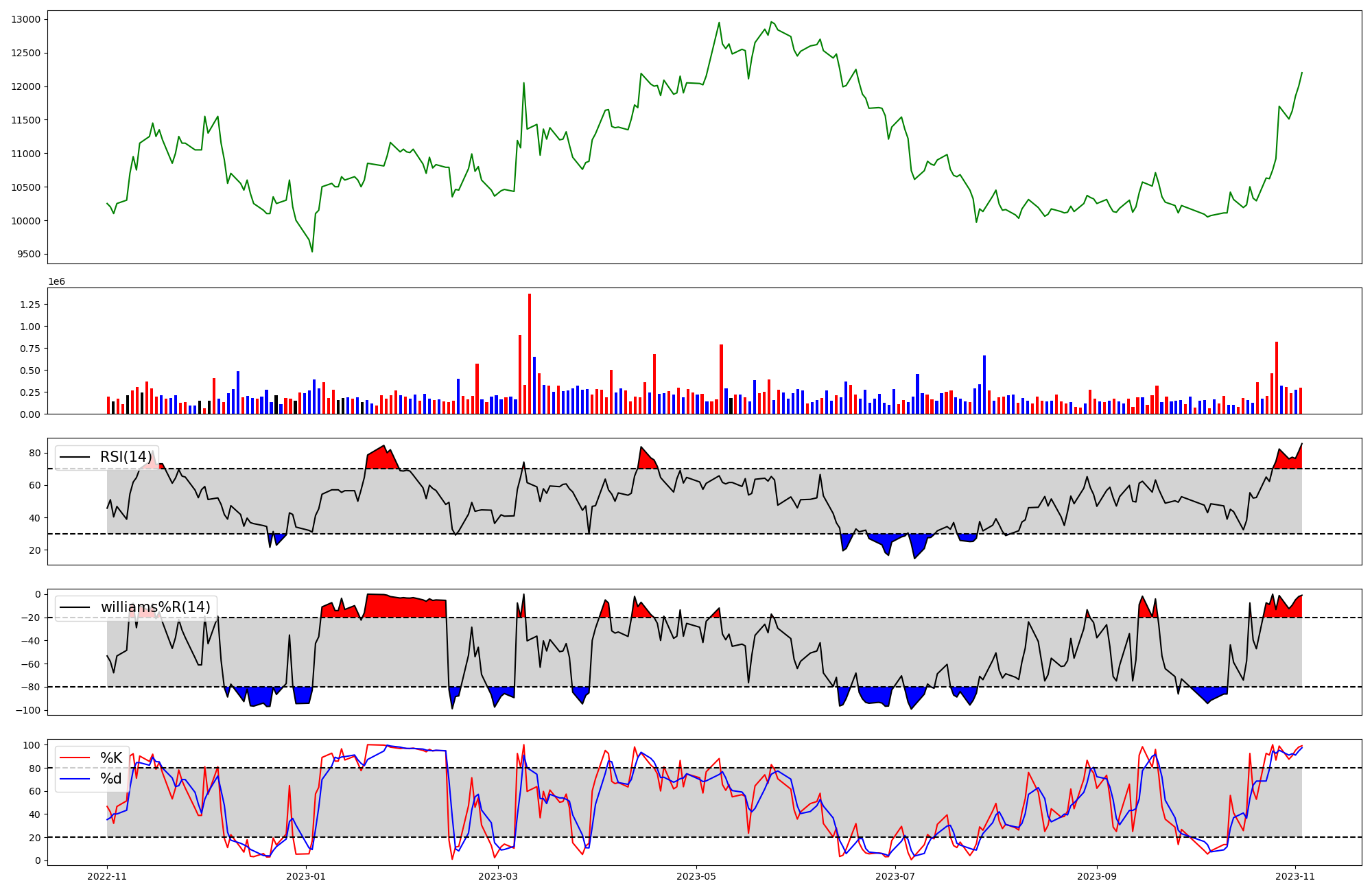The height and width of the screenshot is (892, 1372).
Task: Click the 13000 price axis tick label
Action: [x=25, y=19]
